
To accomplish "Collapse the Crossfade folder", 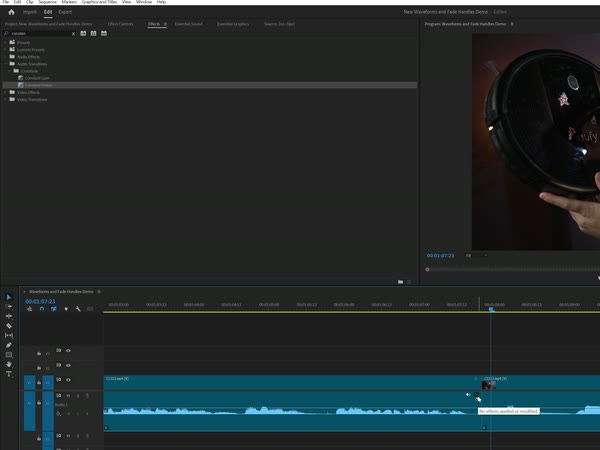I will coord(10,71).
